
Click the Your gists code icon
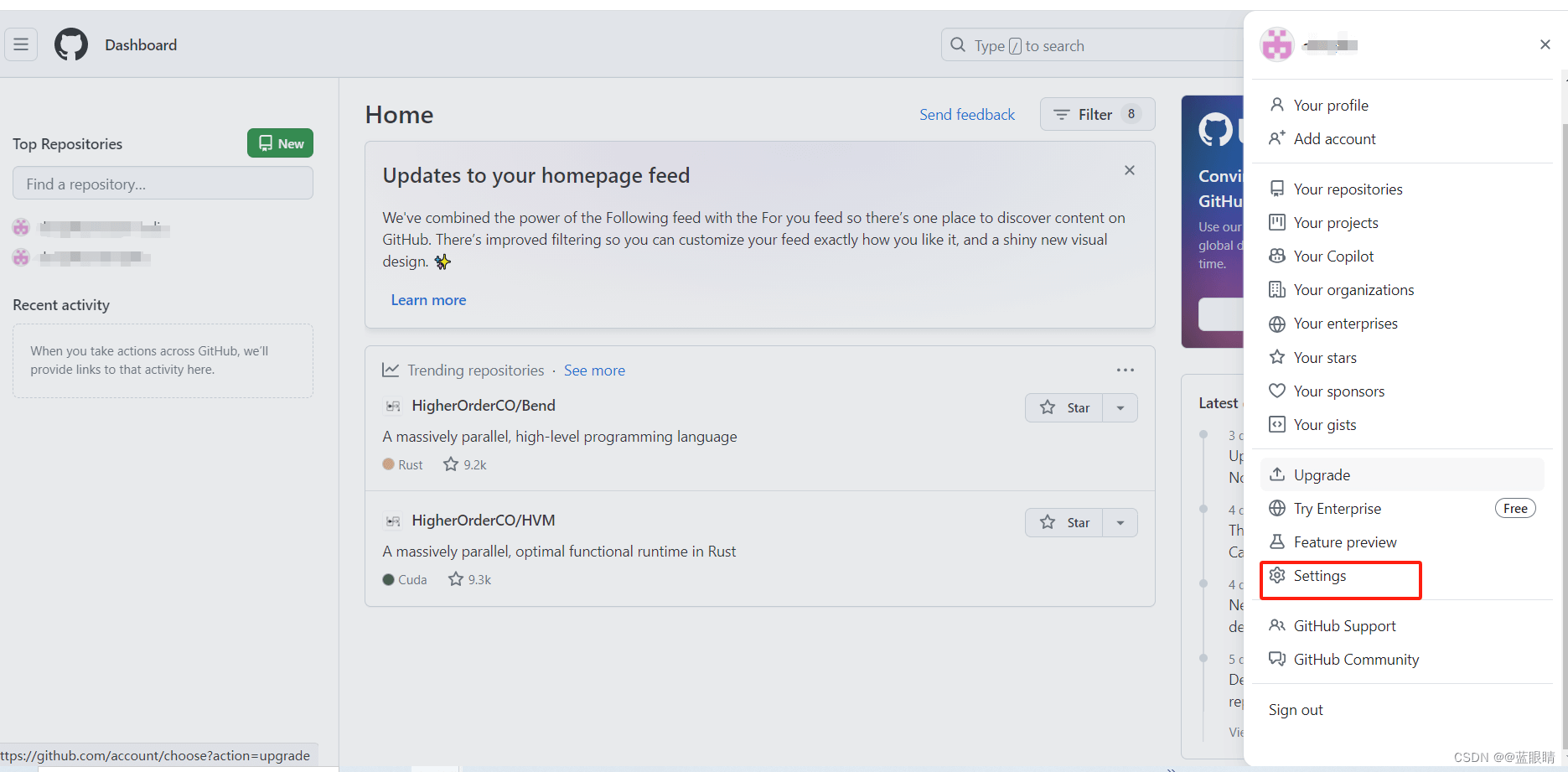click(x=1277, y=424)
